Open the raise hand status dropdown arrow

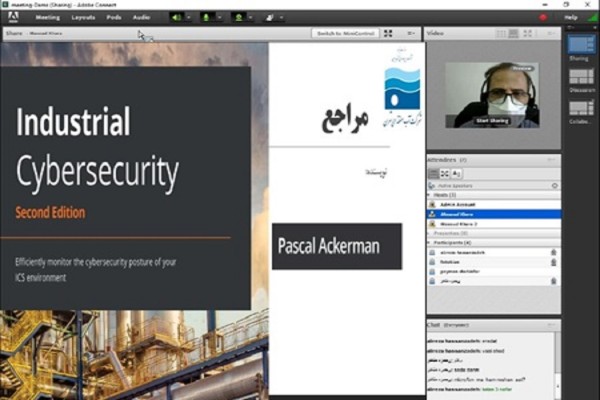(x=282, y=17)
